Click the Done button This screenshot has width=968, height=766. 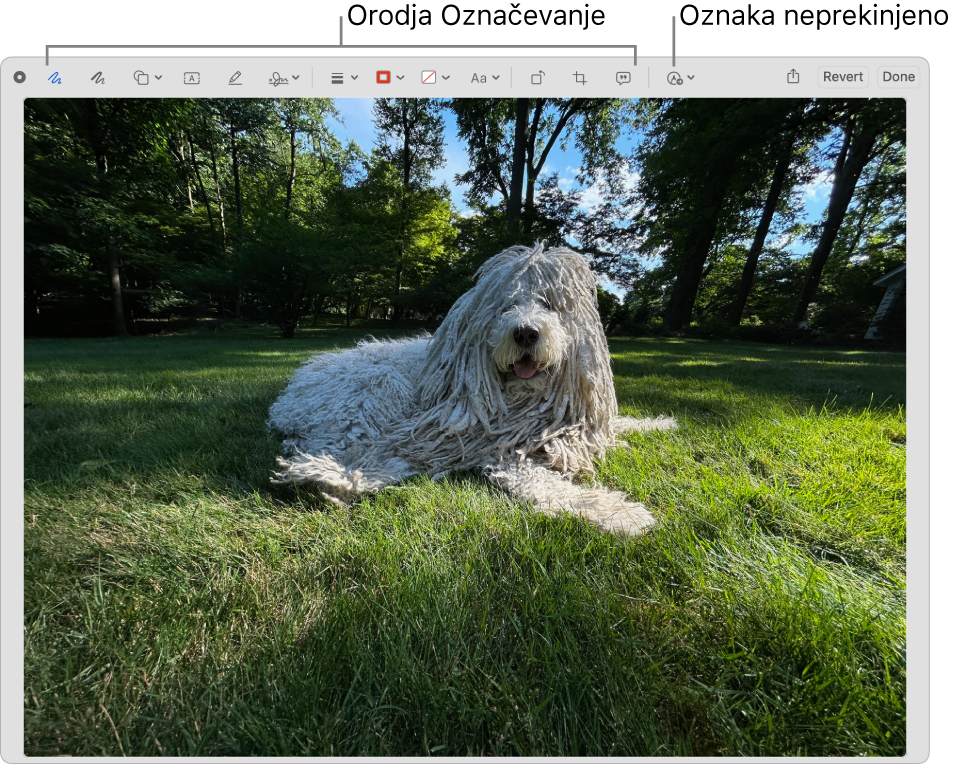tap(898, 77)
